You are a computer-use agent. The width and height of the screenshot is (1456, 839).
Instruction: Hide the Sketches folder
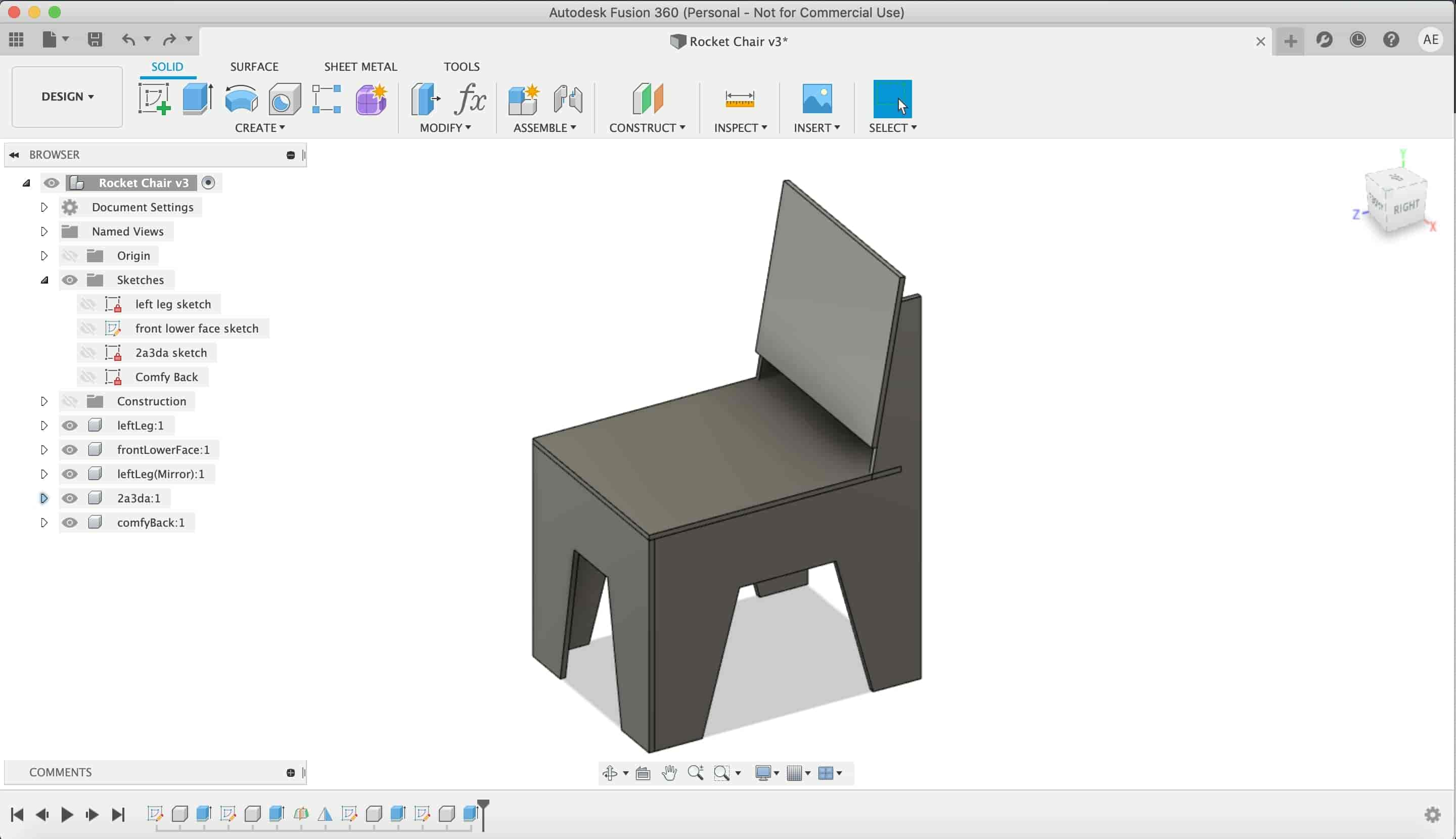tap(70, 280)
